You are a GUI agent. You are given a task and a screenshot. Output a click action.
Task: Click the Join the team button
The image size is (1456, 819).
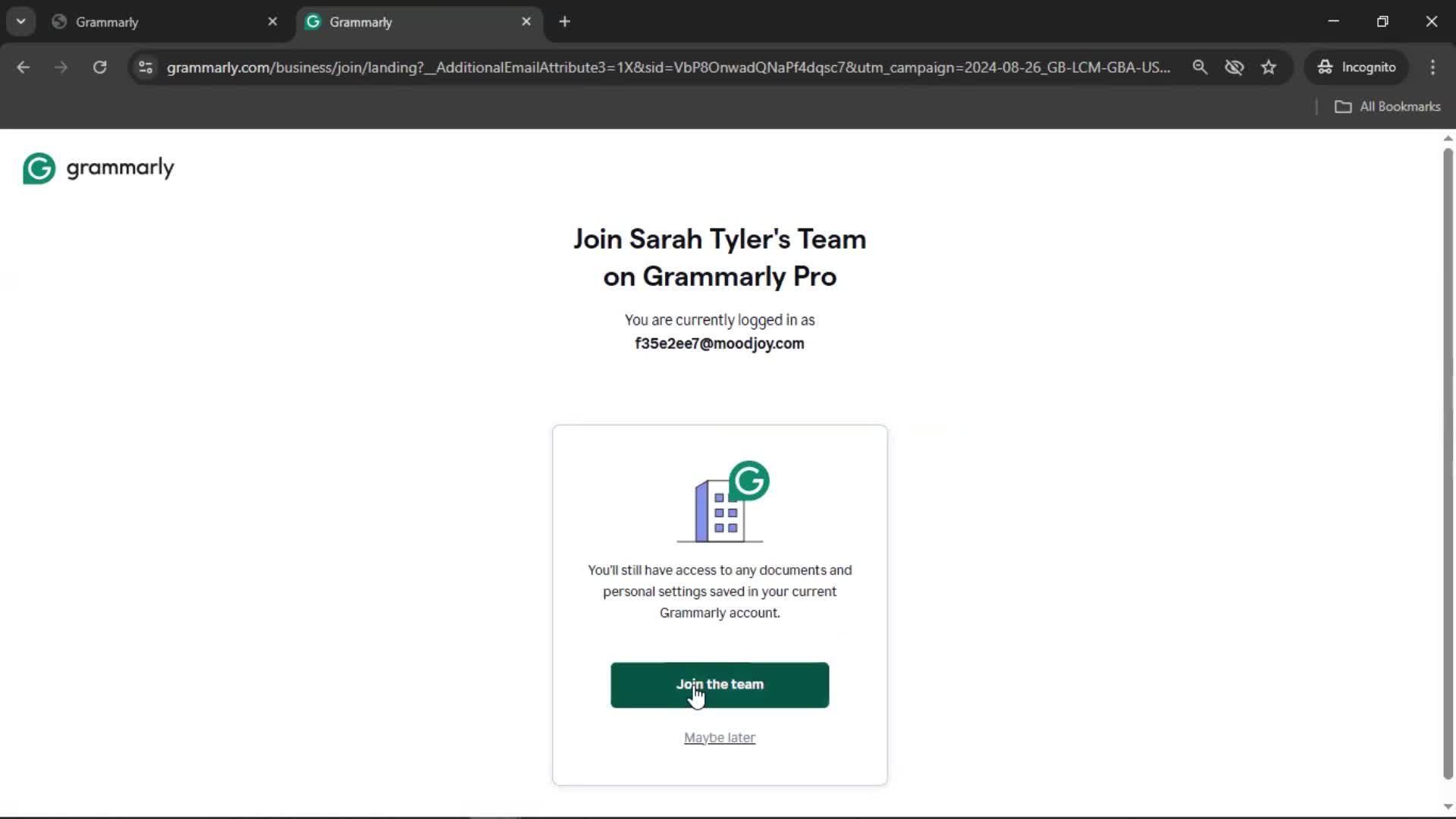(719, 685)
